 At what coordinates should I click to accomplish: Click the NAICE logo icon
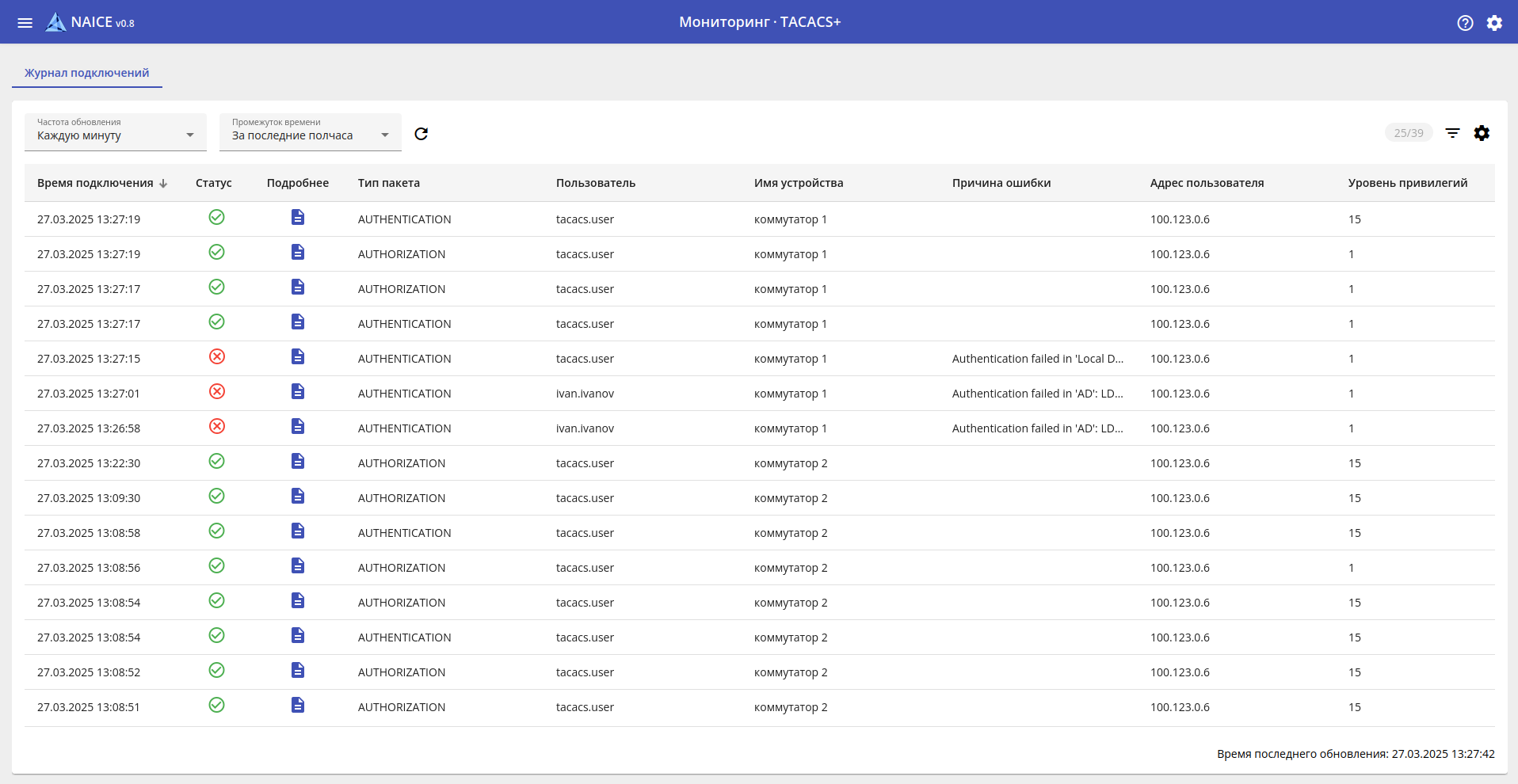(x=55, y=22)
